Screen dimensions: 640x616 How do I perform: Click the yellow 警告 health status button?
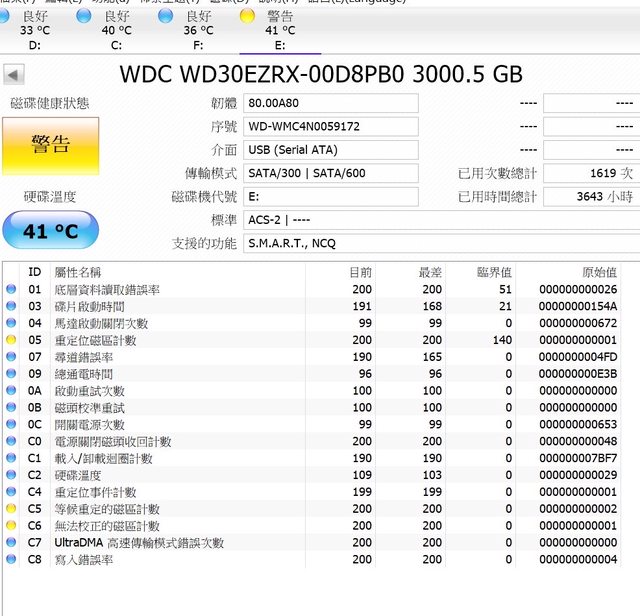click(x=51, y=145)
